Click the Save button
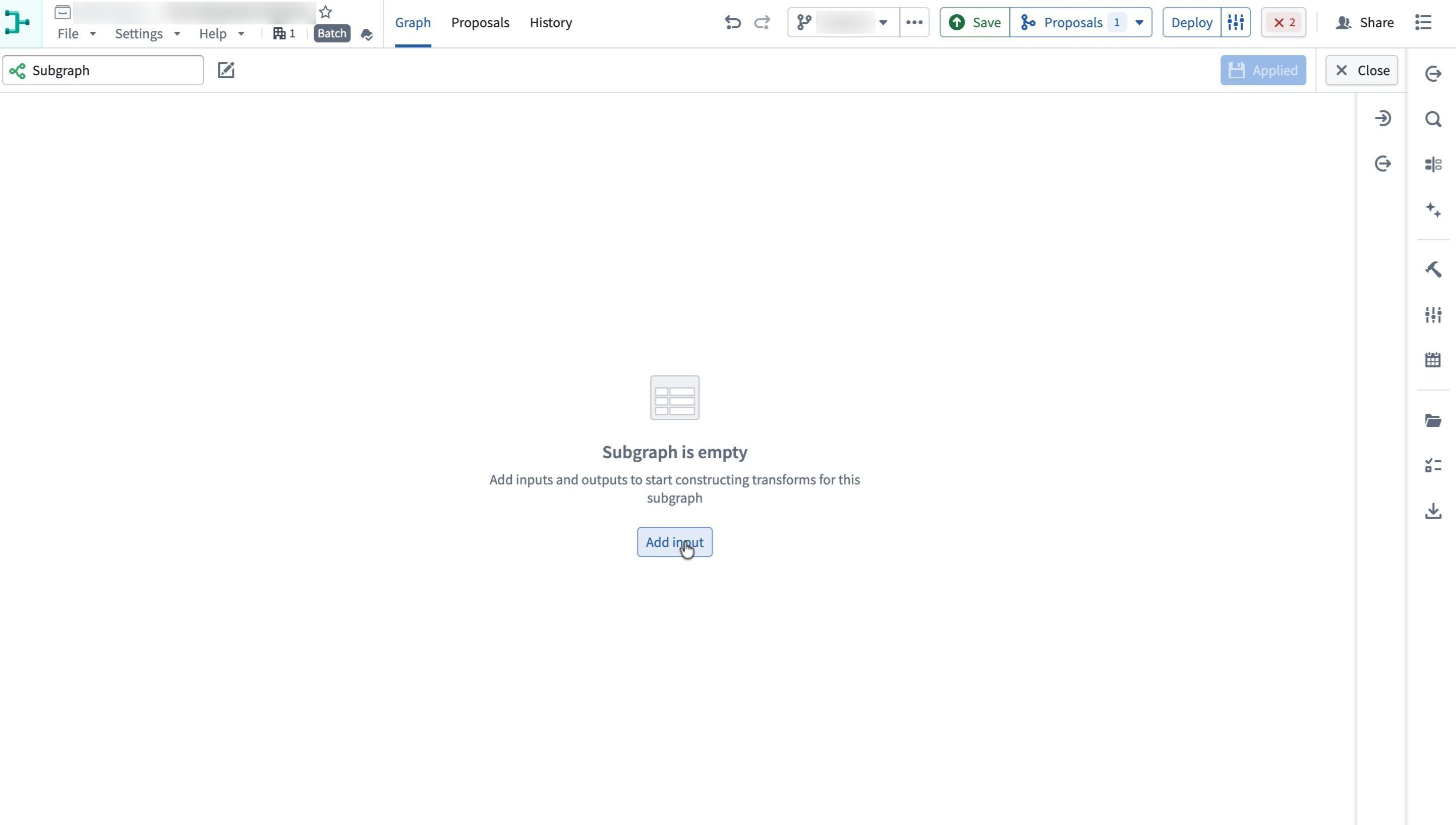 975,23
